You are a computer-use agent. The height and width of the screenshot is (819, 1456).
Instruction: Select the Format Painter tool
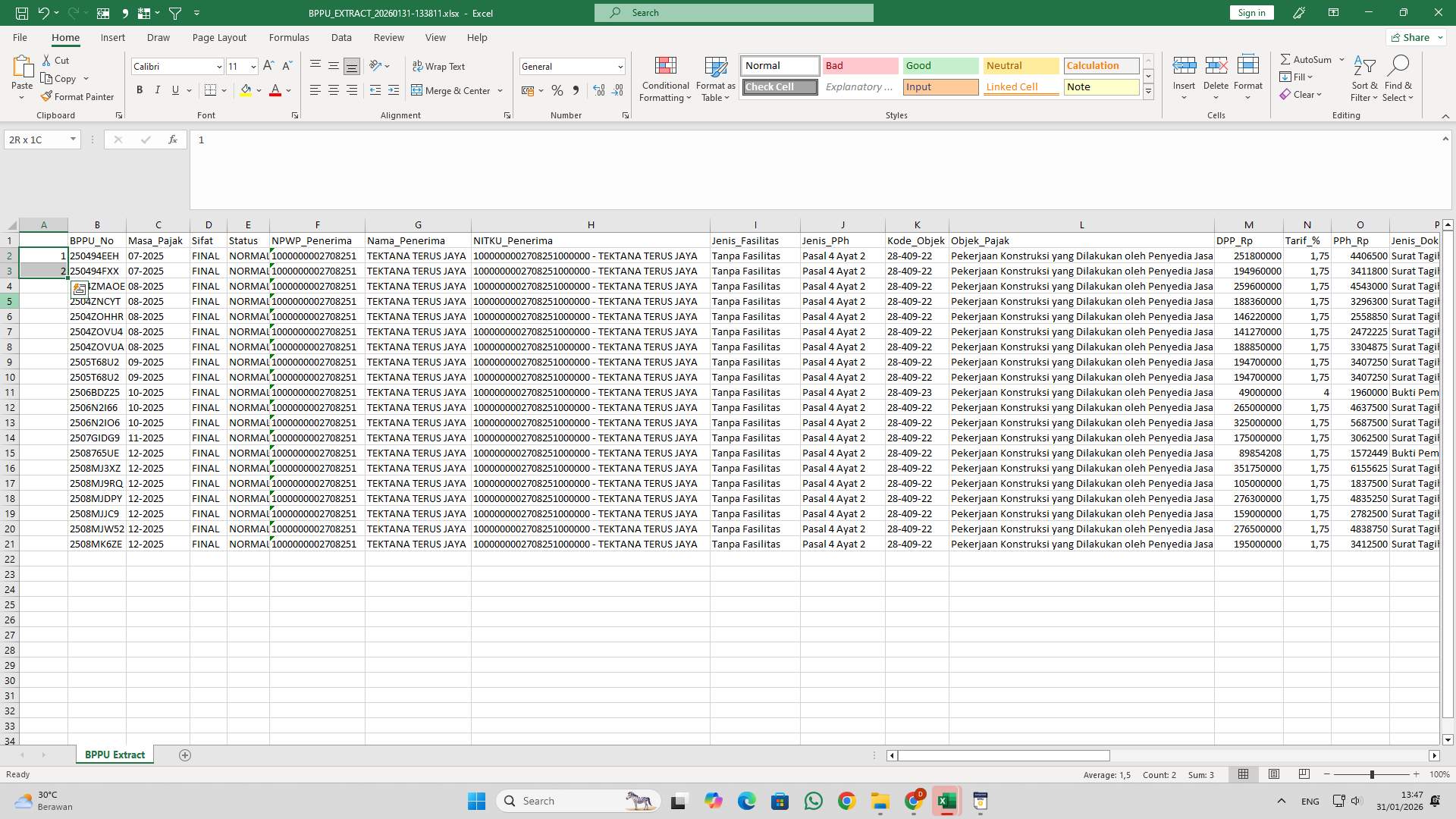78,96
